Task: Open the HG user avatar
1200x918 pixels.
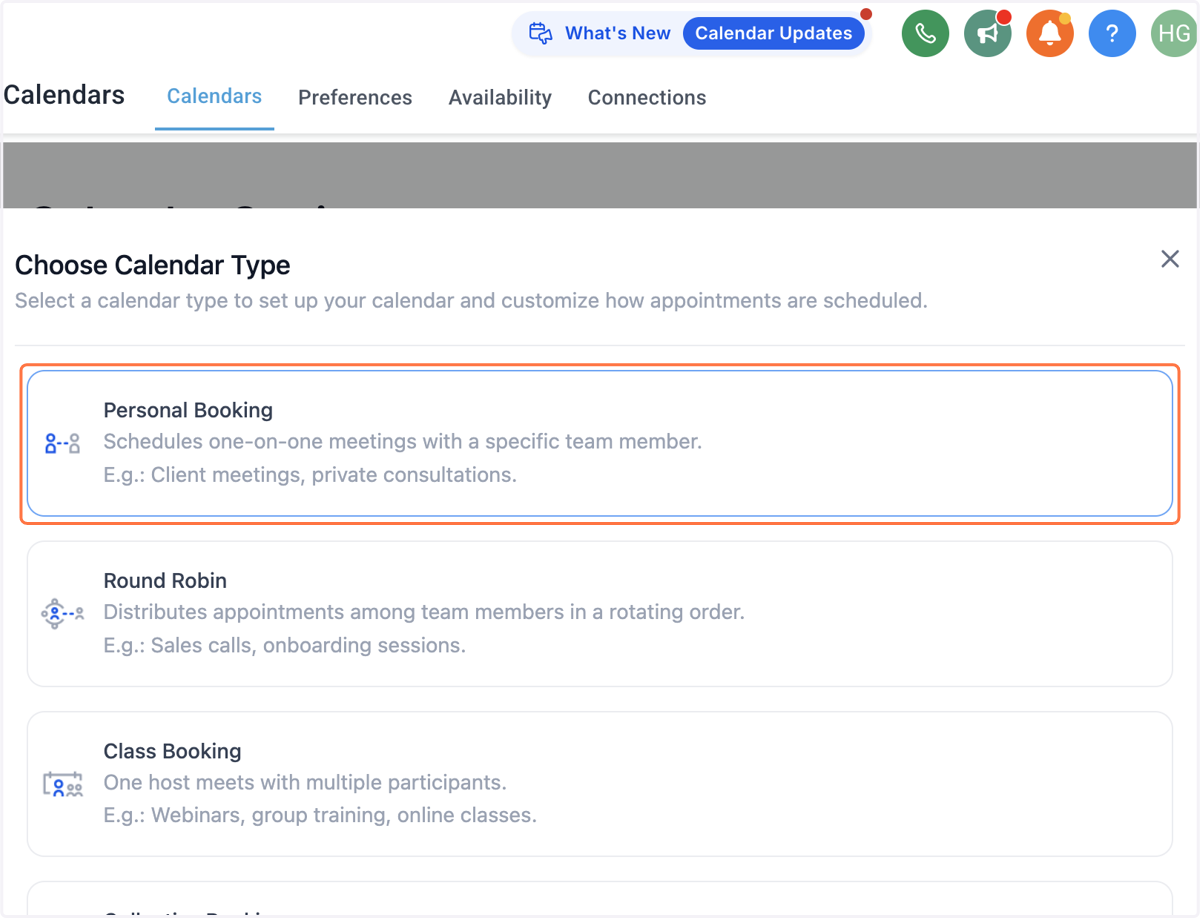Action: (x=1174, y=34)
